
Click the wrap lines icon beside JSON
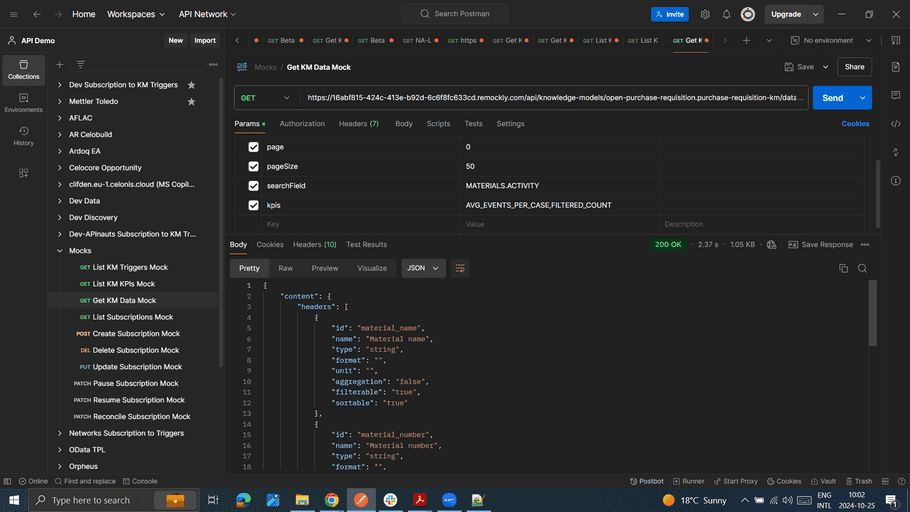tap(460, 268)
